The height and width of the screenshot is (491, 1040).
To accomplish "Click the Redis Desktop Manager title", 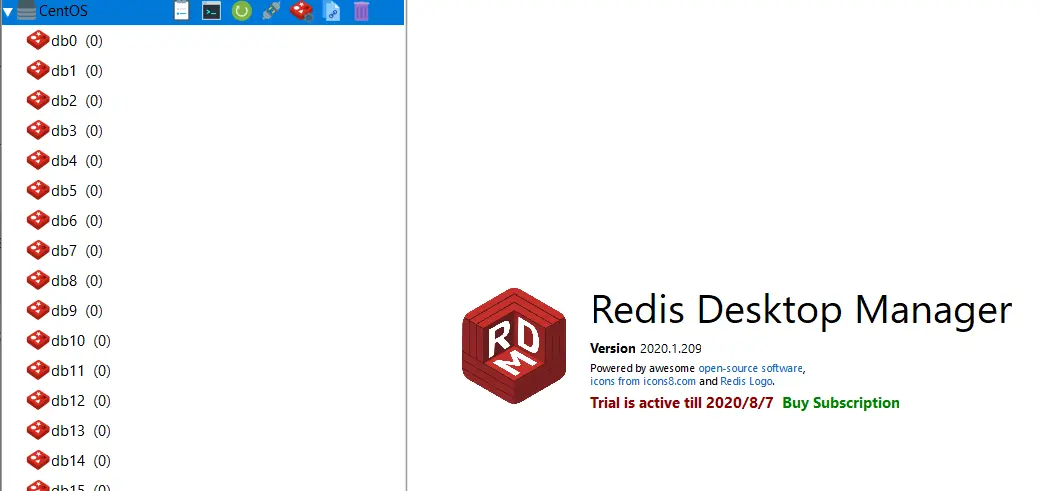I will [x=801, y=309].
